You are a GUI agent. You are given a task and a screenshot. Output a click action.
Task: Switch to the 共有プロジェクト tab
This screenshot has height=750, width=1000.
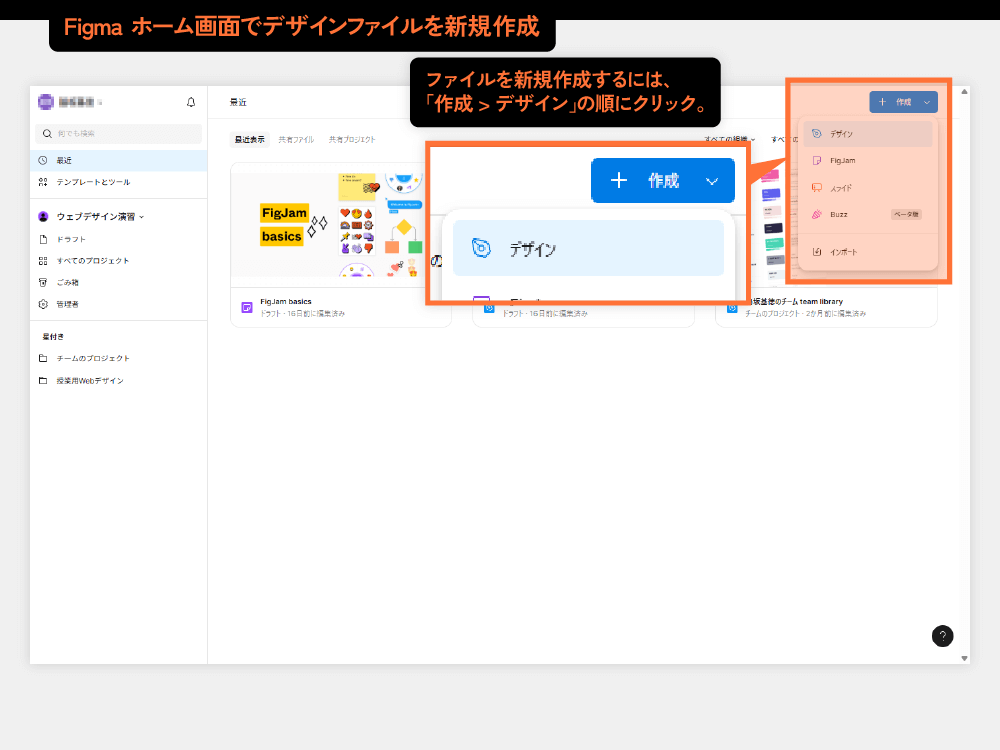click(352, 140)
